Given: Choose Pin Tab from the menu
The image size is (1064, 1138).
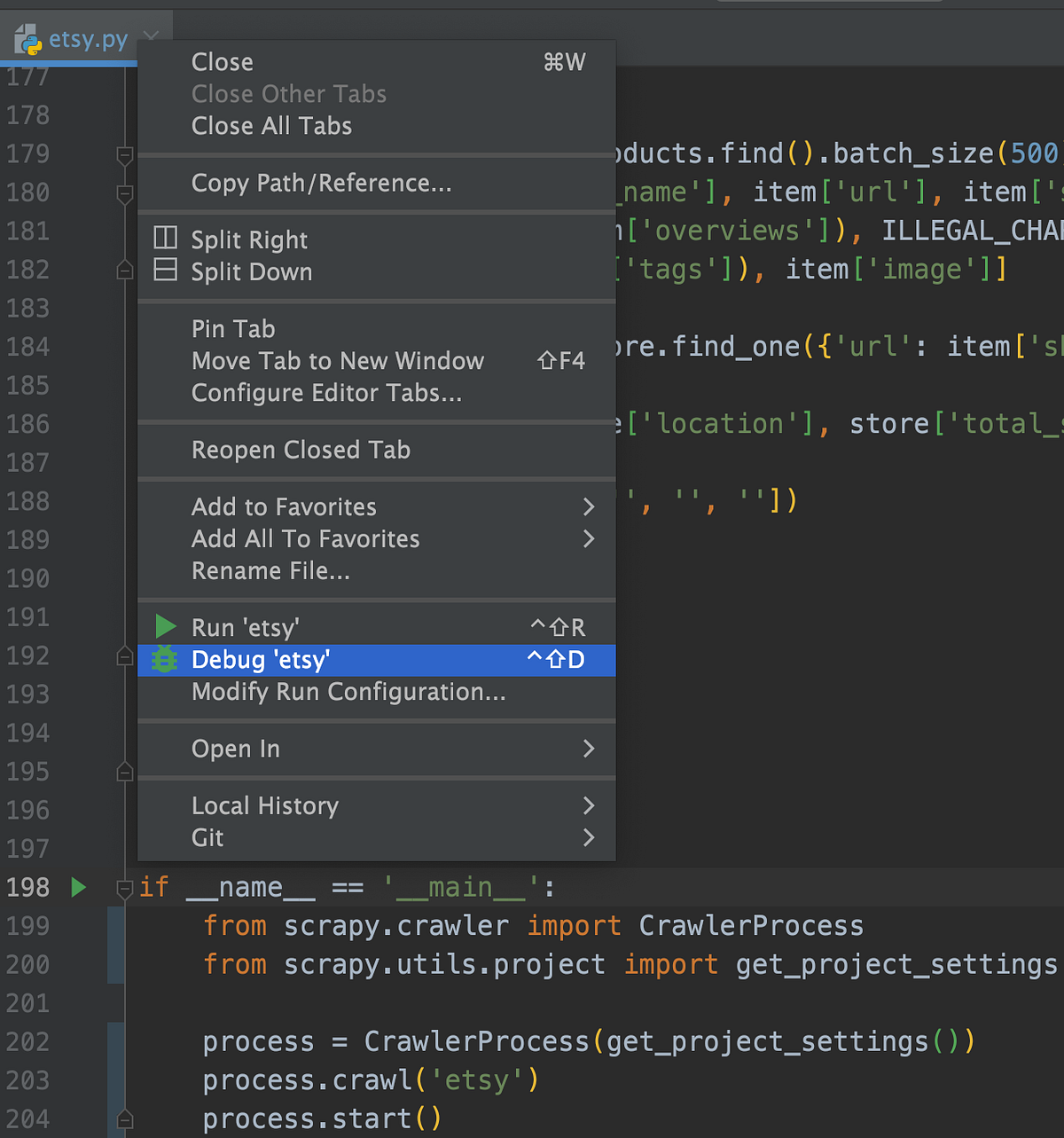Looking at the screenshot, I should (233, 328).
